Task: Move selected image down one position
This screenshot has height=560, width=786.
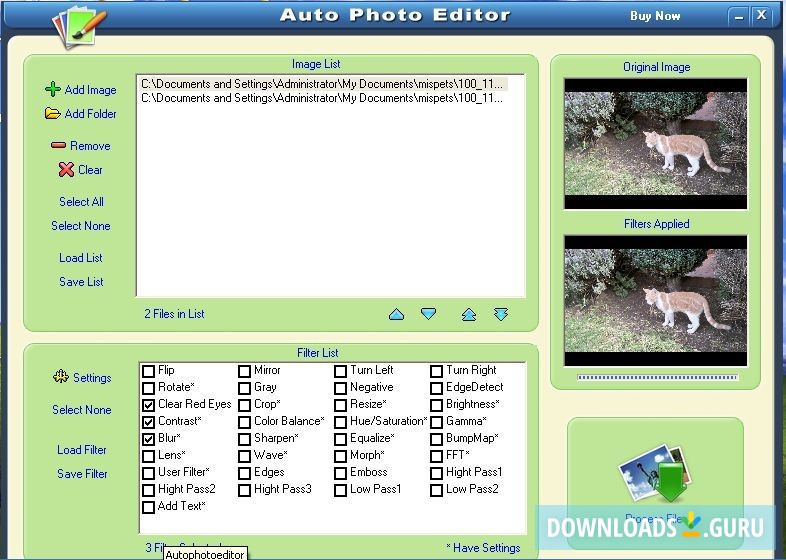Action: tap(429, 314)
